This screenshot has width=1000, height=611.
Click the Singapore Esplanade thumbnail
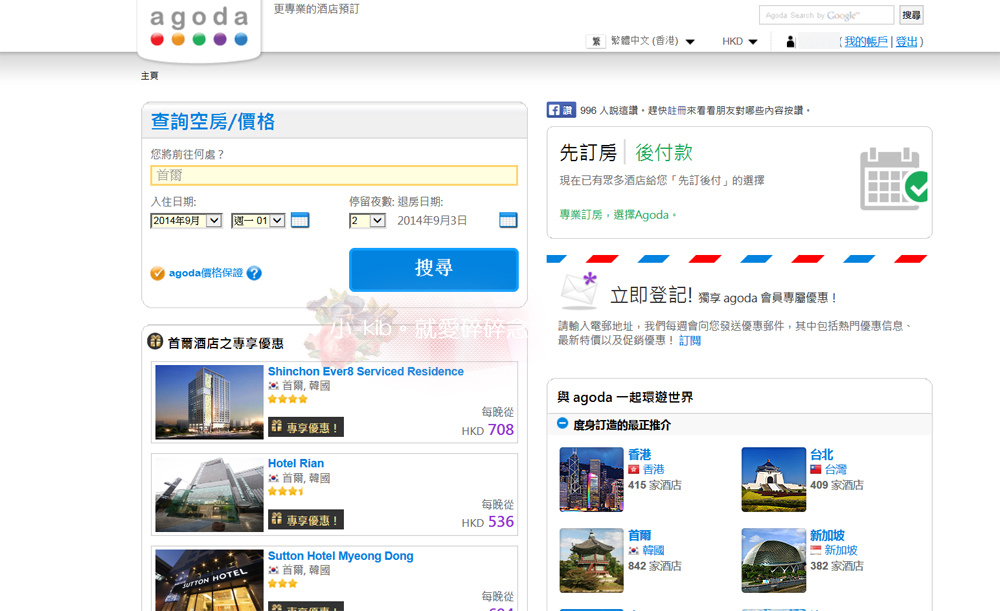(x=774, y=561)
